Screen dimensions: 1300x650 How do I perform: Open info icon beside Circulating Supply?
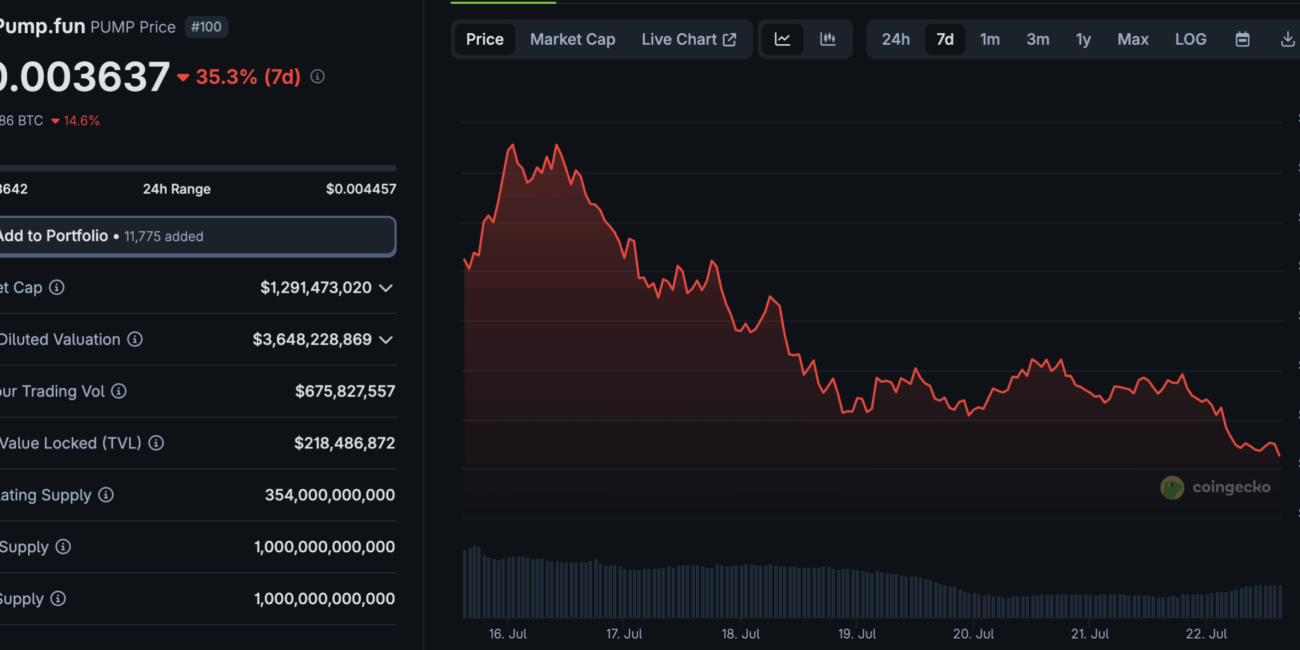pyautogui.click(x=106, y=495)
